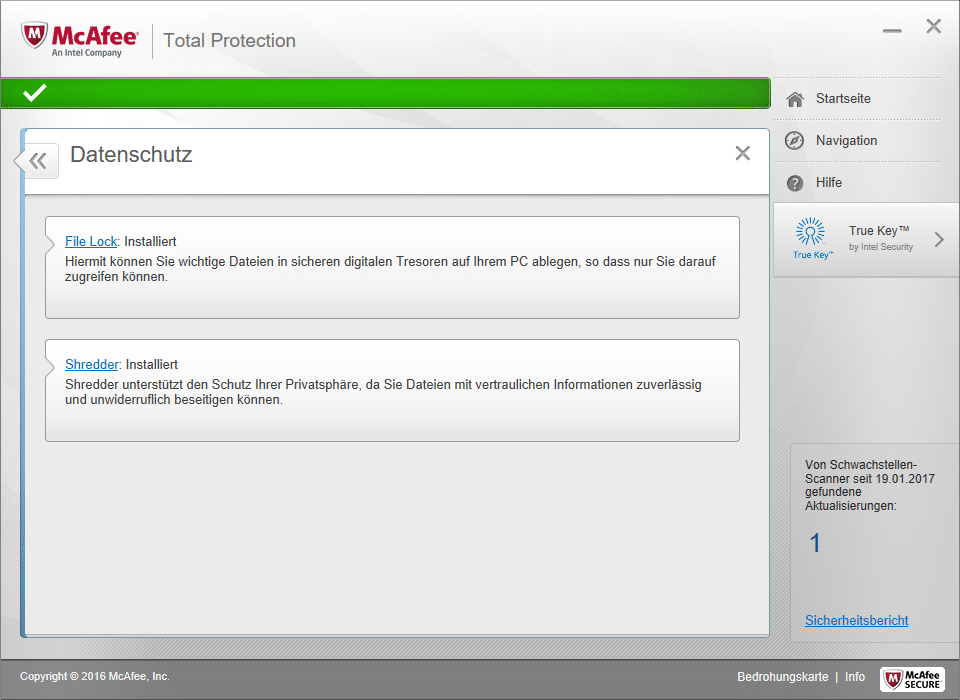
Task: Click the Hilfe question mark icon
Action: click(795, 183)
